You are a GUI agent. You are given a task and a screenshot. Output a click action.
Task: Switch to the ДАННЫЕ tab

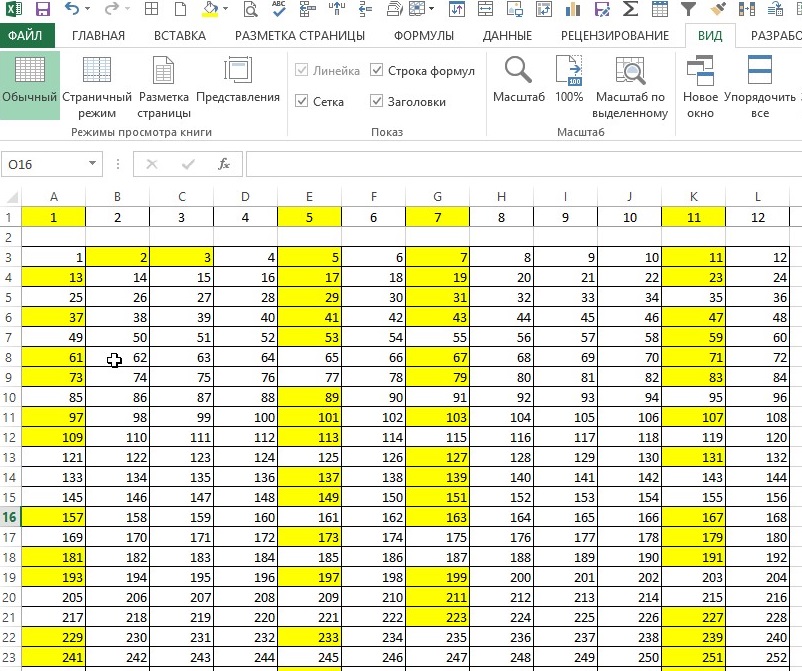click(x=507, y=36)
